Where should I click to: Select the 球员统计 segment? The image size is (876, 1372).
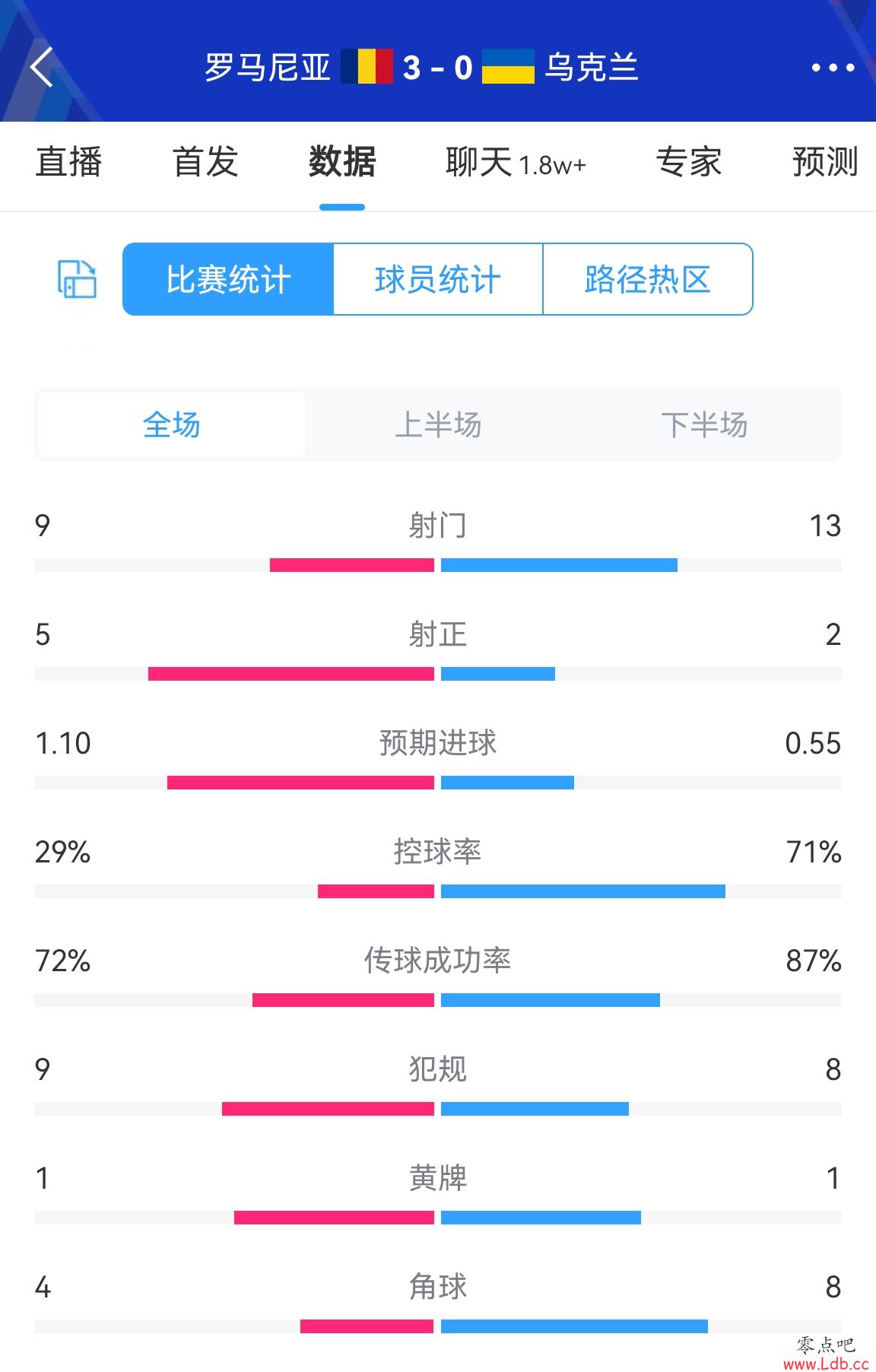pos(438,279)
